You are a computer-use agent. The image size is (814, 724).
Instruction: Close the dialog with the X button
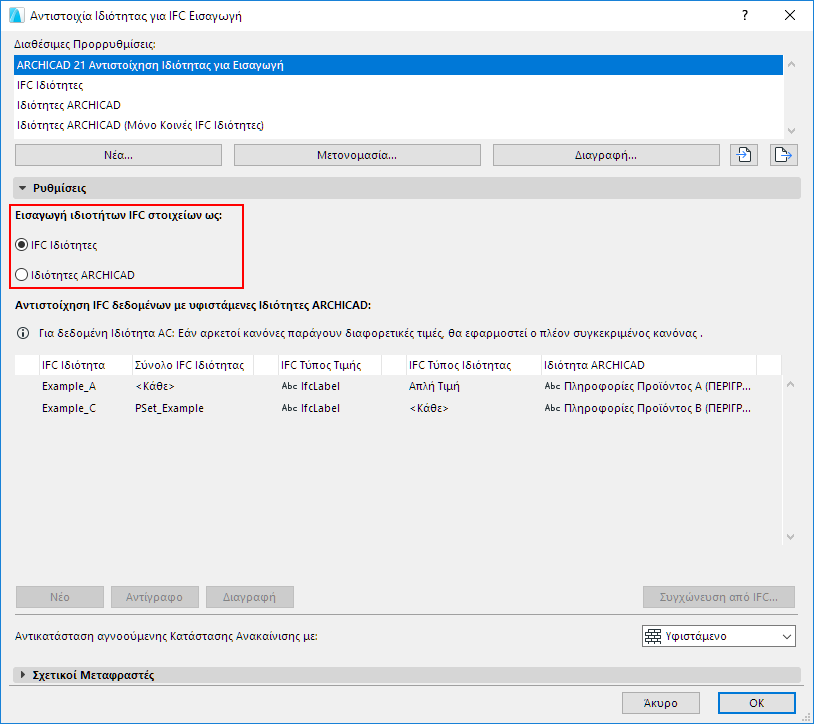click(790, 15)
